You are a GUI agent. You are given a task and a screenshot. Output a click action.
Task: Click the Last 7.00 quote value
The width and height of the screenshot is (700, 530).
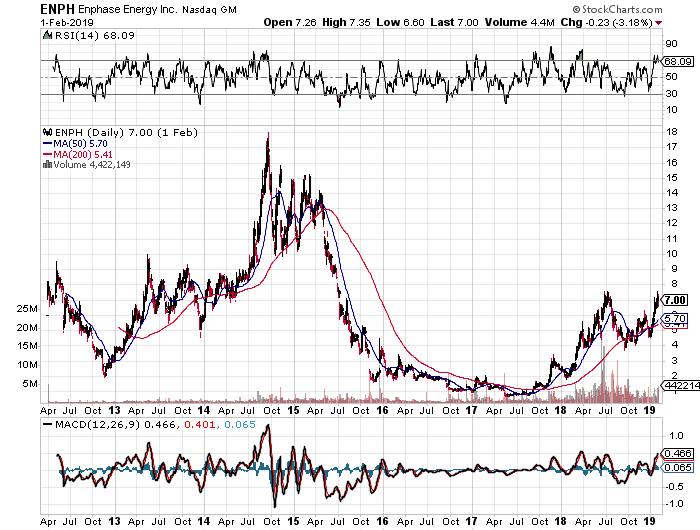[454, 22]
